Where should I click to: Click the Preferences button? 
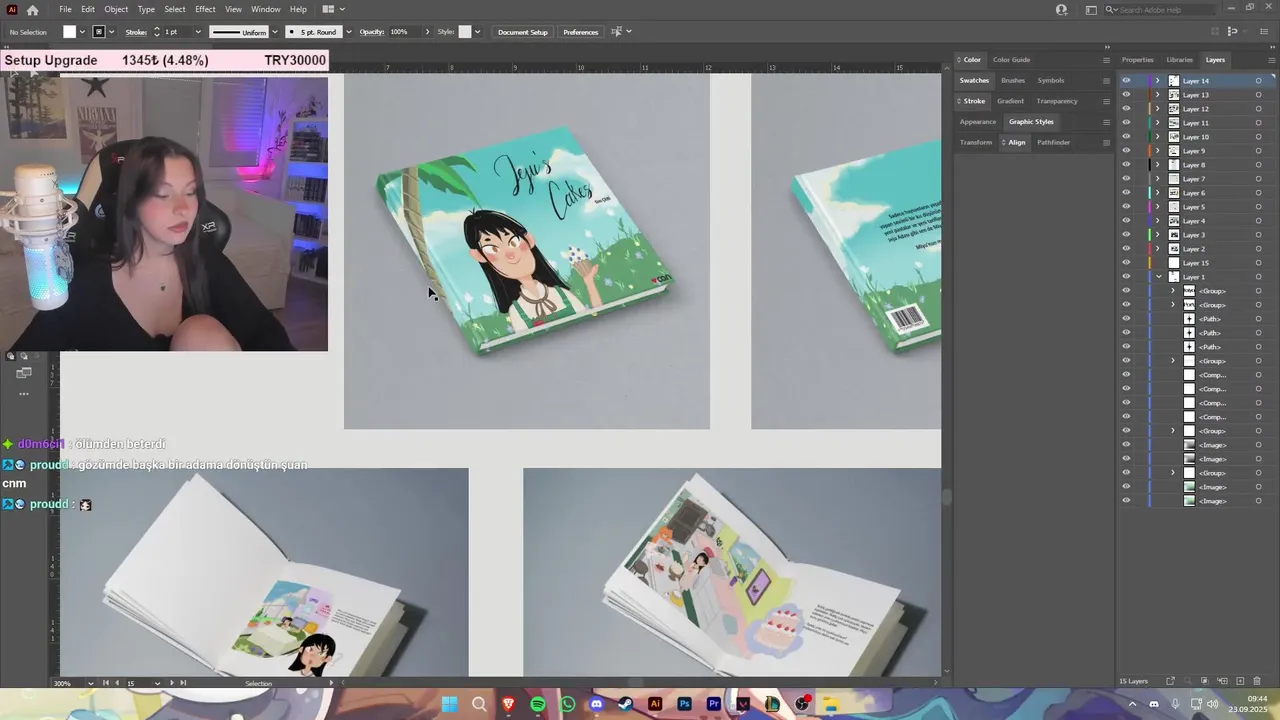coord(581,32)
